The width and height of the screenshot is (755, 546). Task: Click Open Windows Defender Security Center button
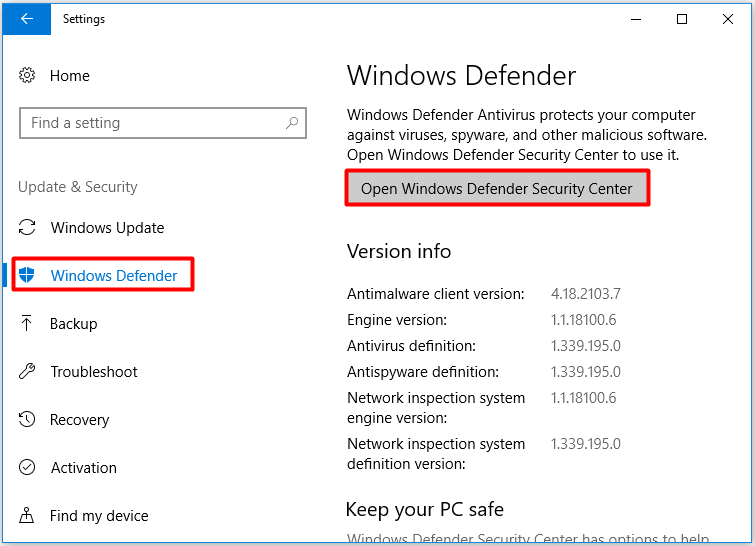click(x=497, y=188)
